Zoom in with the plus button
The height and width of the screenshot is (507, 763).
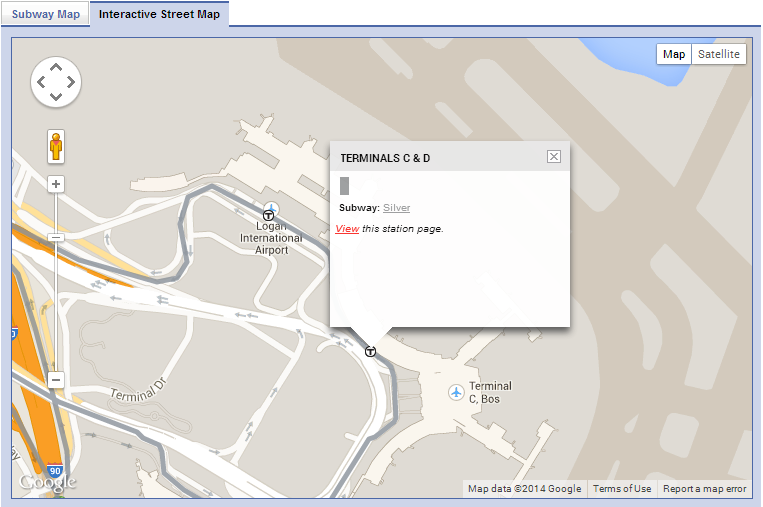56,184
